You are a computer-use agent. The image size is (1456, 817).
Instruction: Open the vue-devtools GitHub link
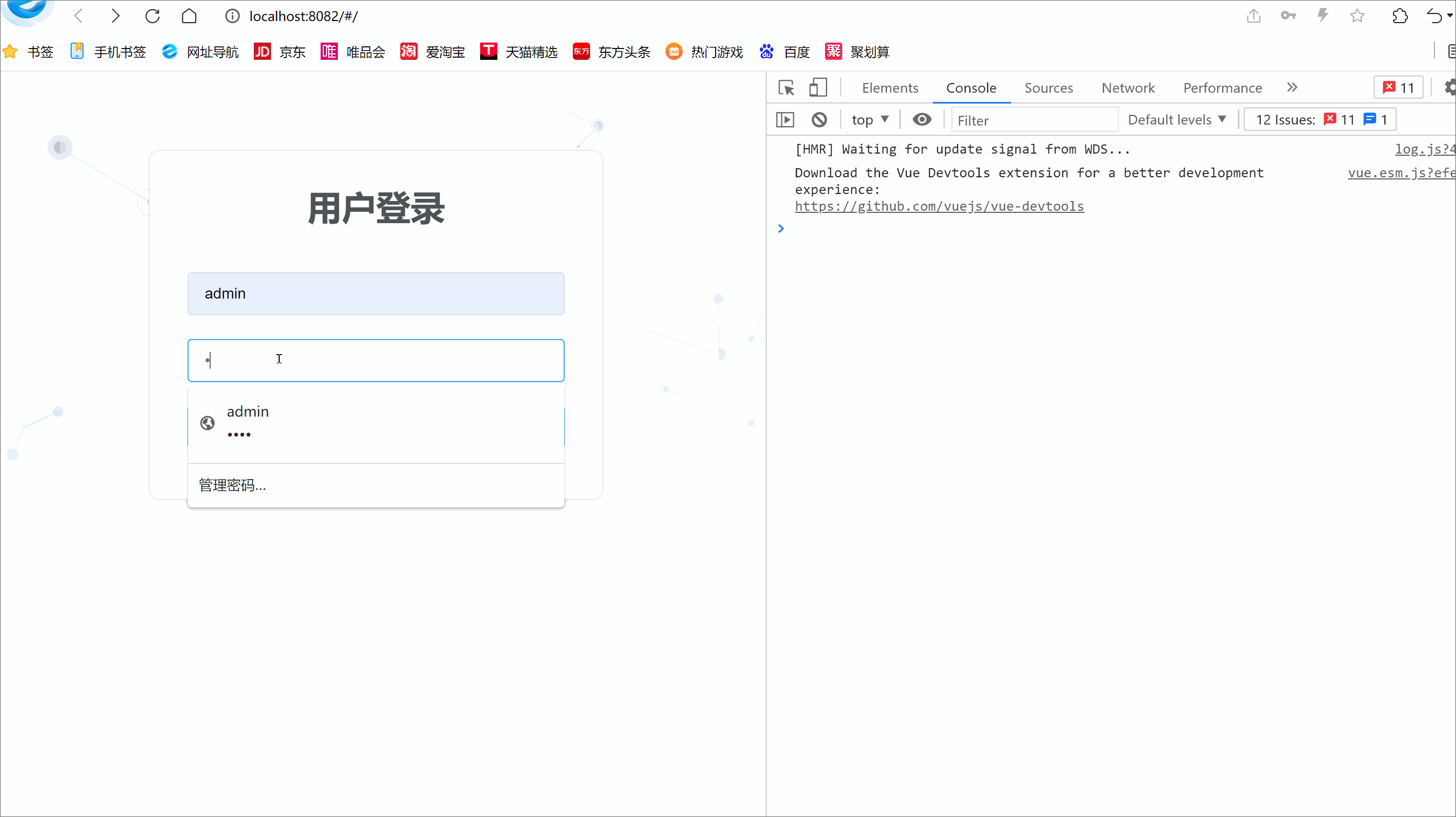[x=939, y=206]
